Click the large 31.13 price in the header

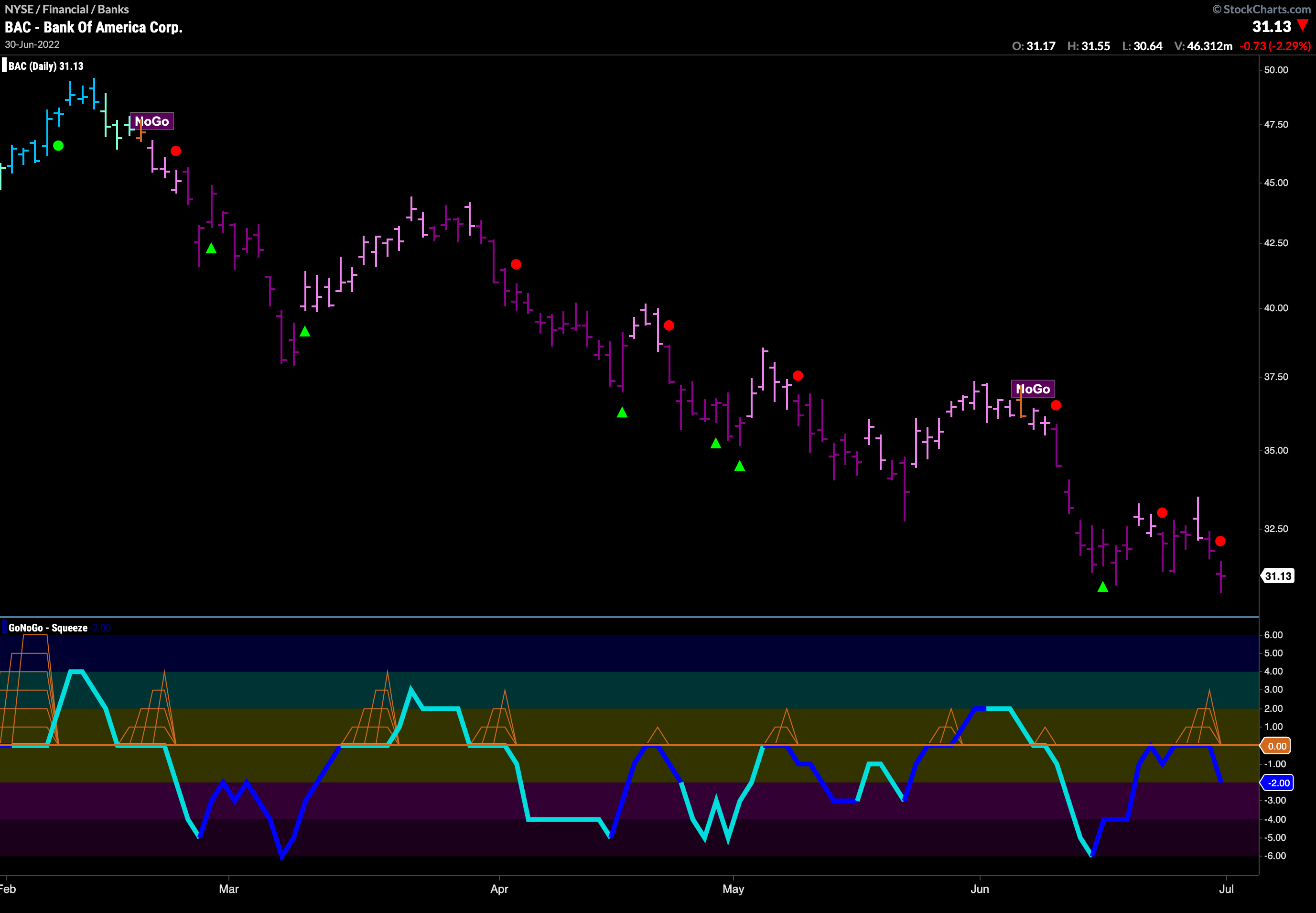[x=1272, y=26]
